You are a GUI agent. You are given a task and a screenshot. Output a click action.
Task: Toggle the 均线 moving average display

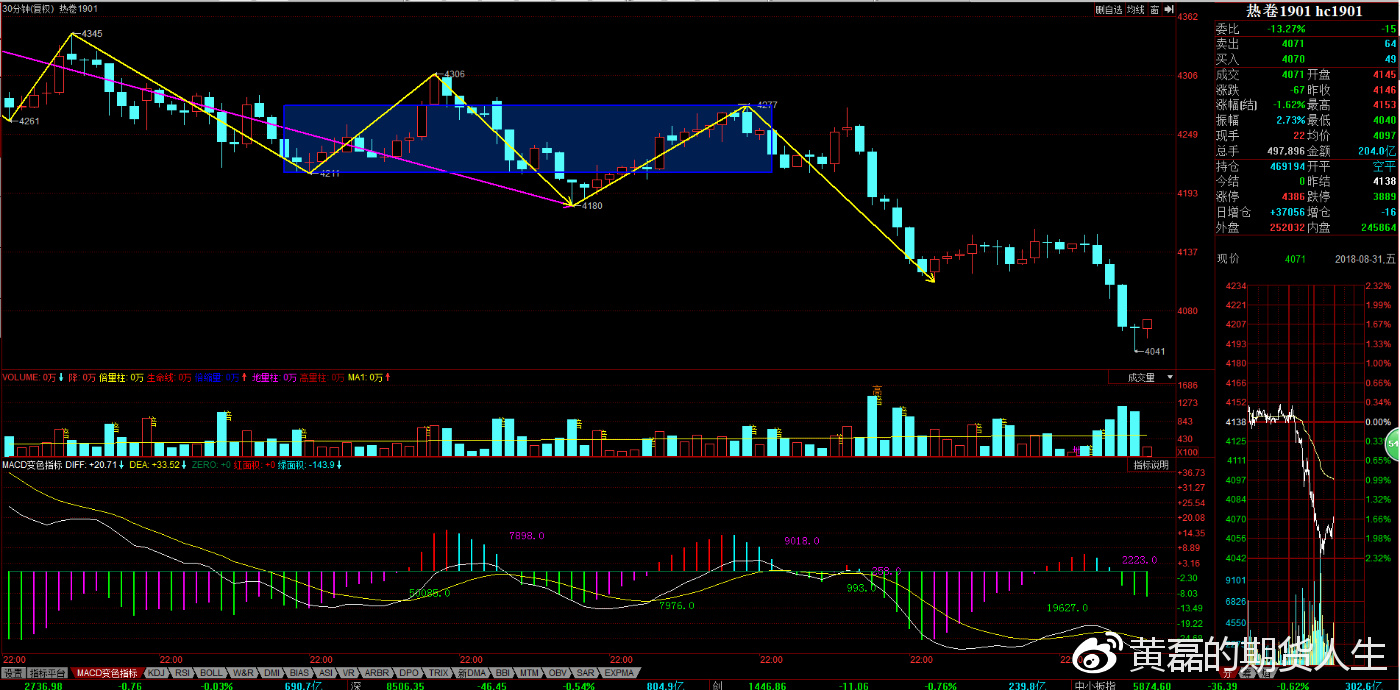pos(1134,9)
